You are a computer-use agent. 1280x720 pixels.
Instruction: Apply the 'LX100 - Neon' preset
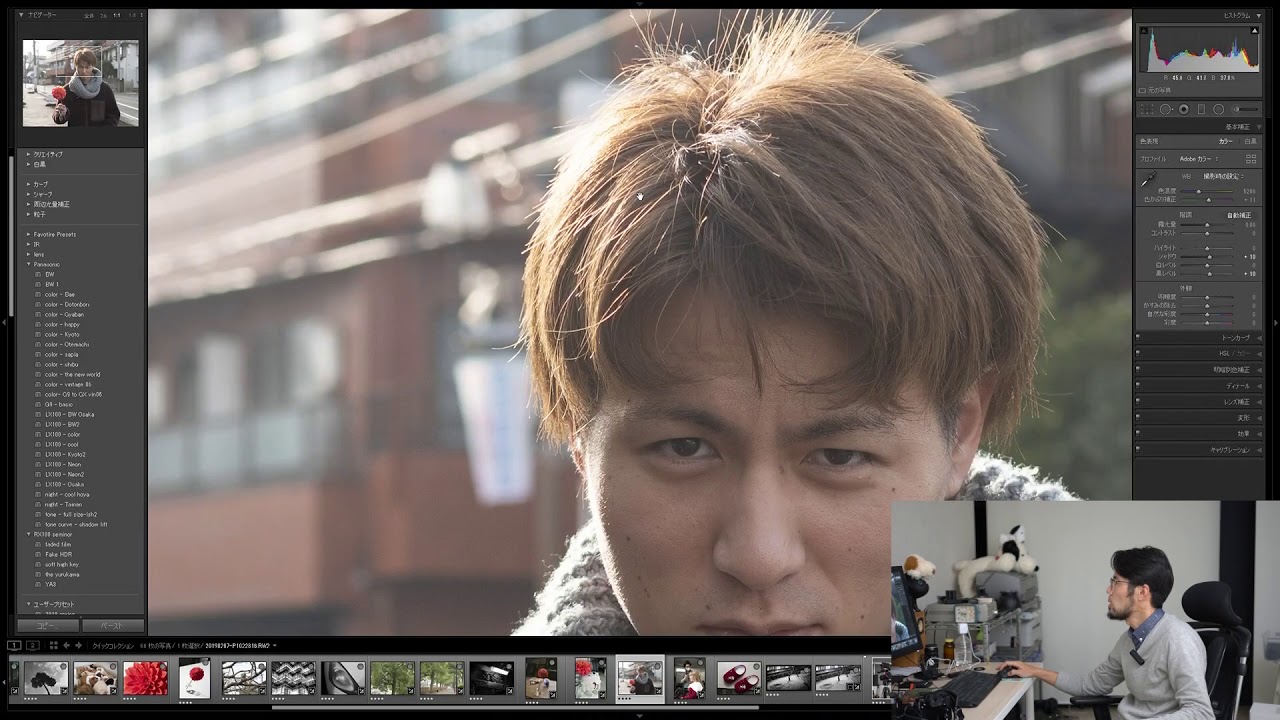(63, 464)
